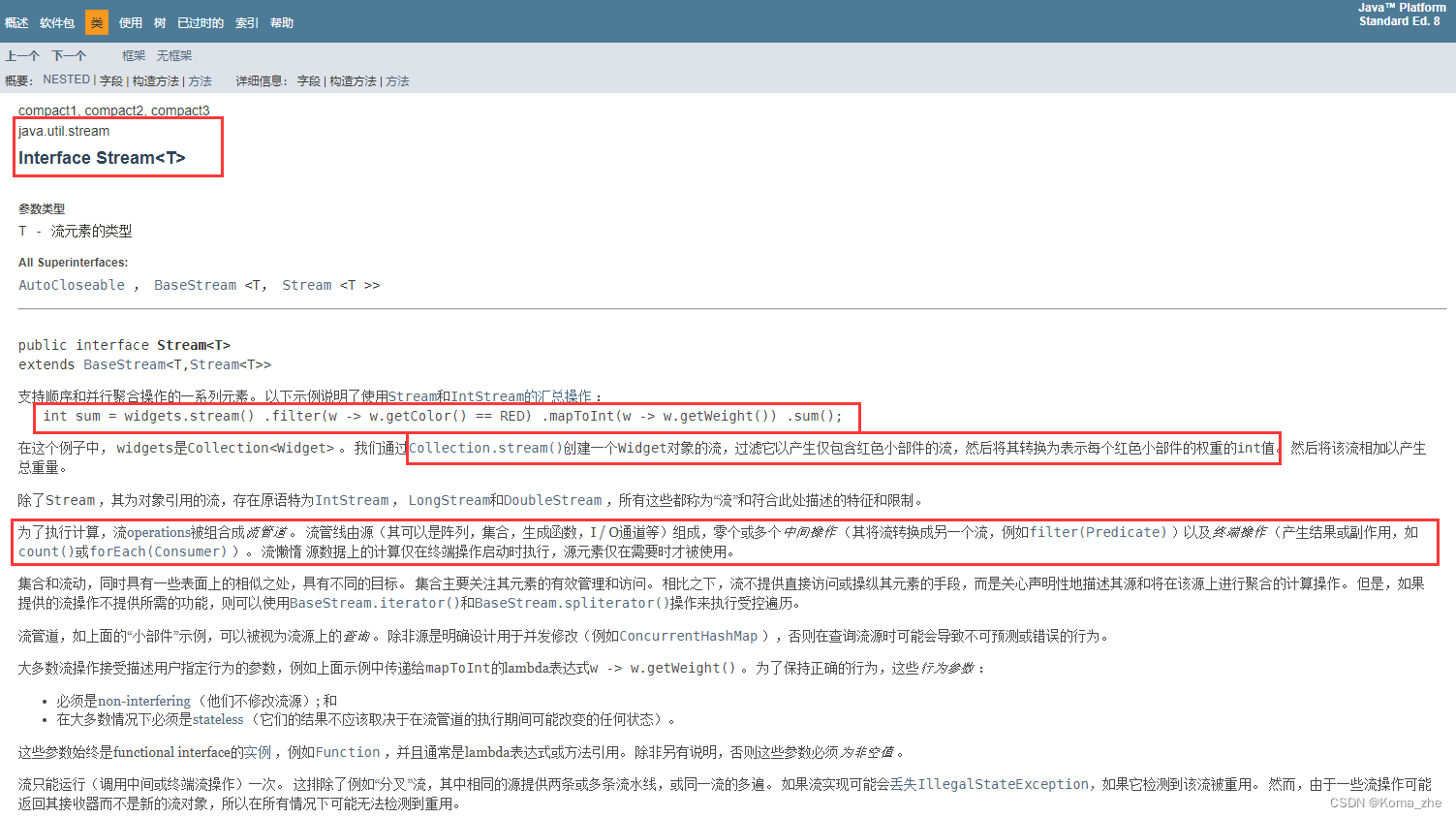Open the BaseStream.spliterator() link
Viewport: 1456px width, 818px height.
pos(571,603)
